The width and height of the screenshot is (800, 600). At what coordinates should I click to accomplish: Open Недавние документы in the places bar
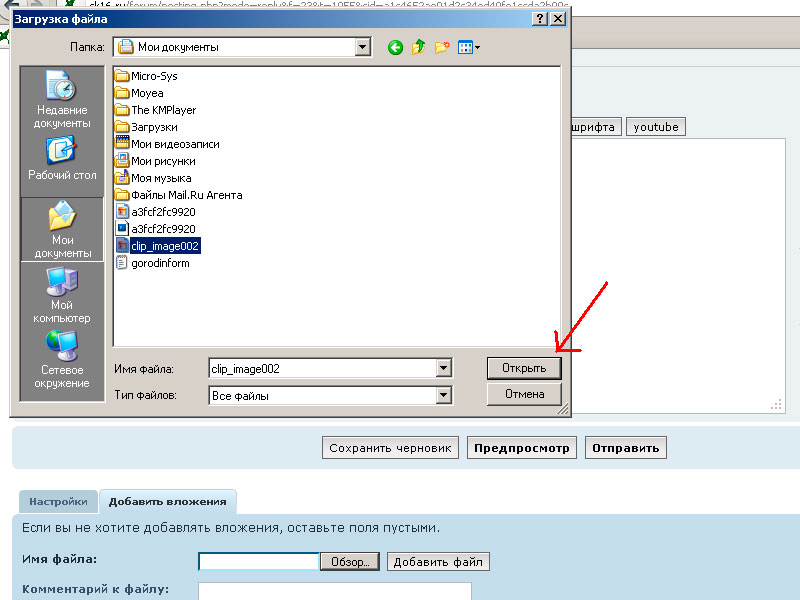[62, 101]
